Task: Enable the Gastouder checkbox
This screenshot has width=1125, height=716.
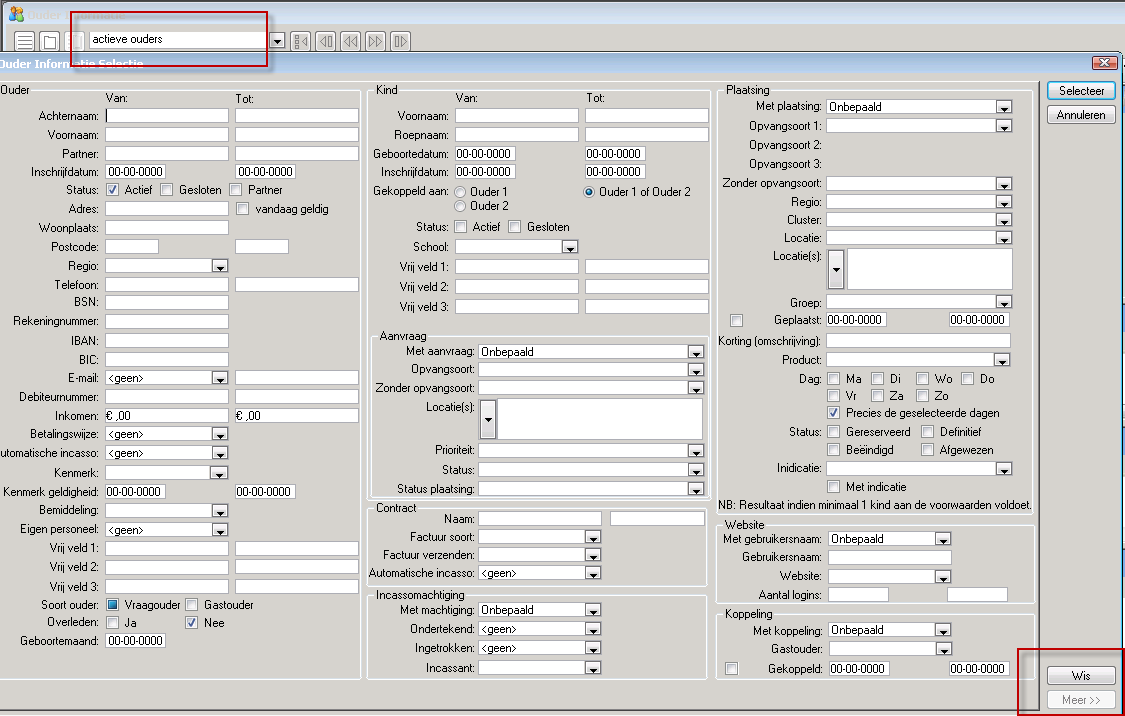Action: tap(191, 604)
